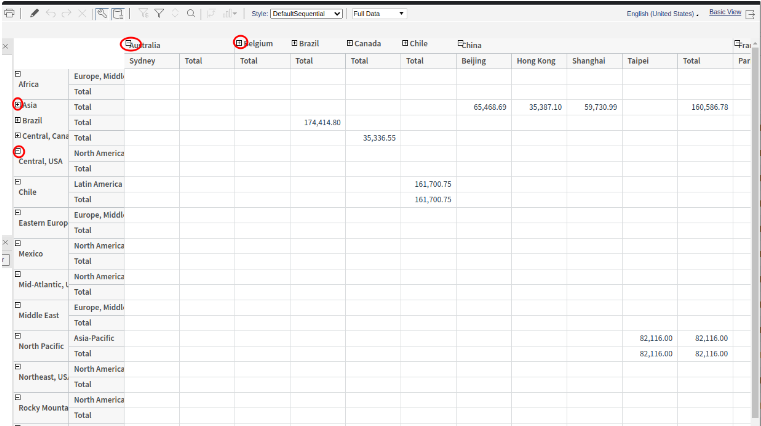Click the pencil edit icon

(34, 14)
